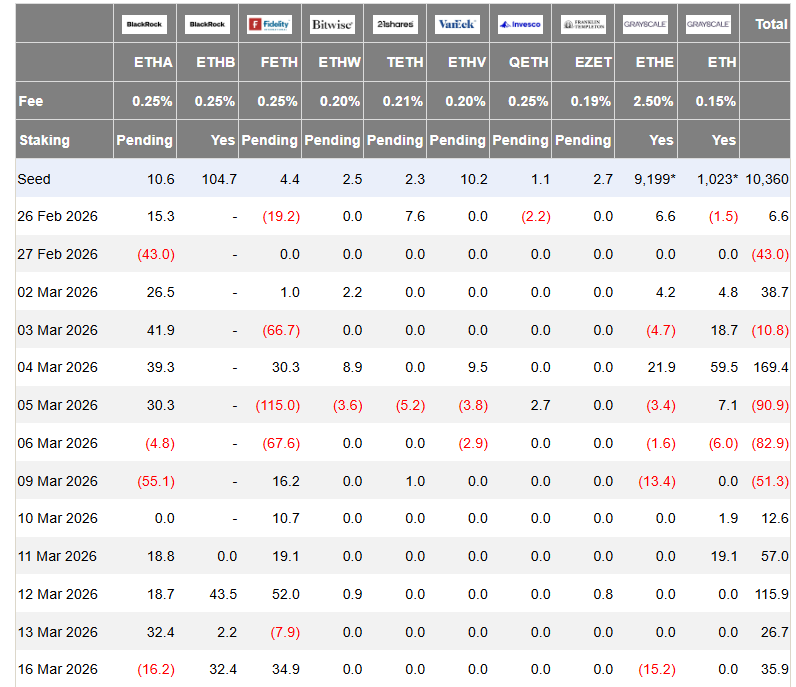Click the BlackRock logo above ETHB
796x687 pixels.
point(207,24)
